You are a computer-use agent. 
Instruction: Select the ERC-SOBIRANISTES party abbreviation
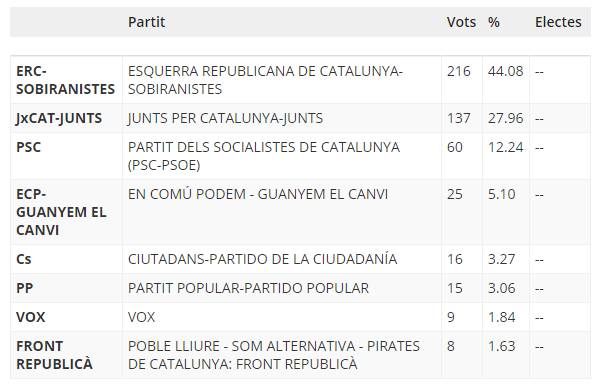pyautogui.click(x=65, y=80)
